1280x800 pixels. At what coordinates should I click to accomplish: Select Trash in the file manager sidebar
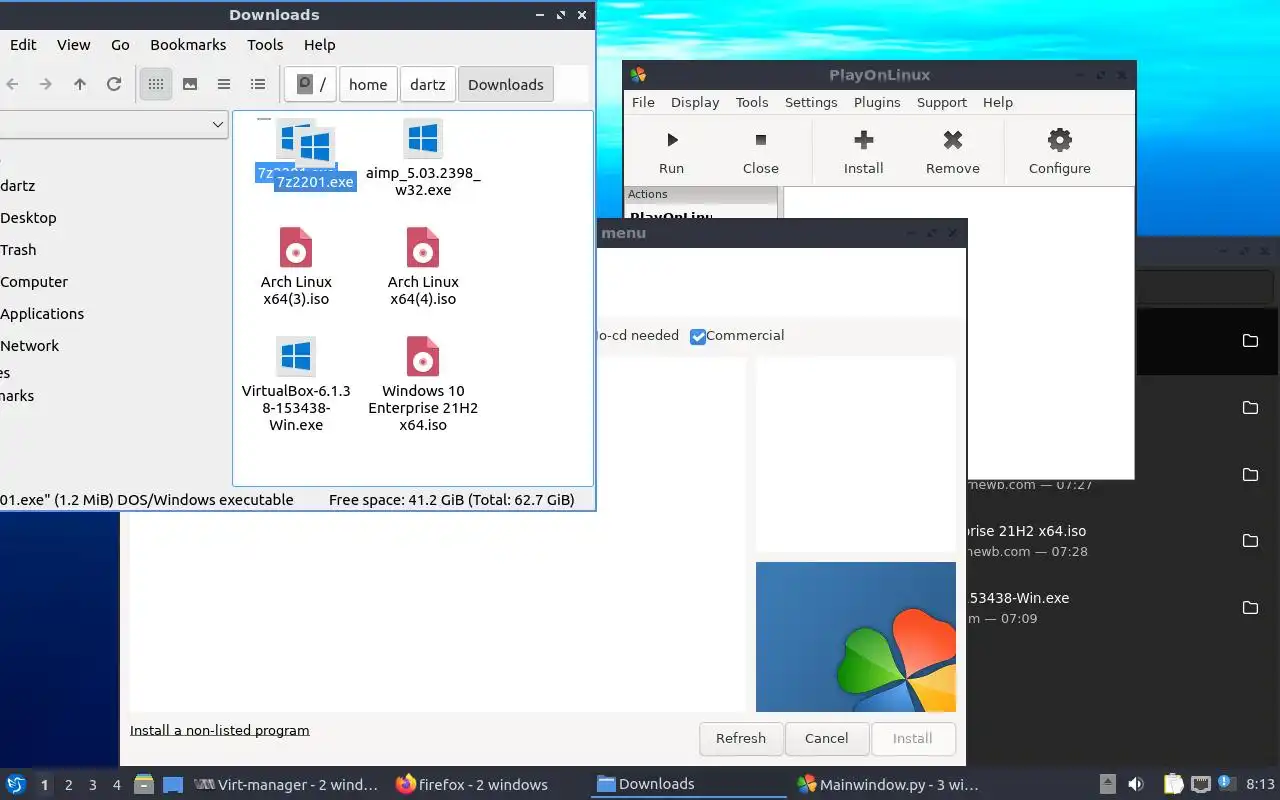pyautogui.click(x=18, y=250)
